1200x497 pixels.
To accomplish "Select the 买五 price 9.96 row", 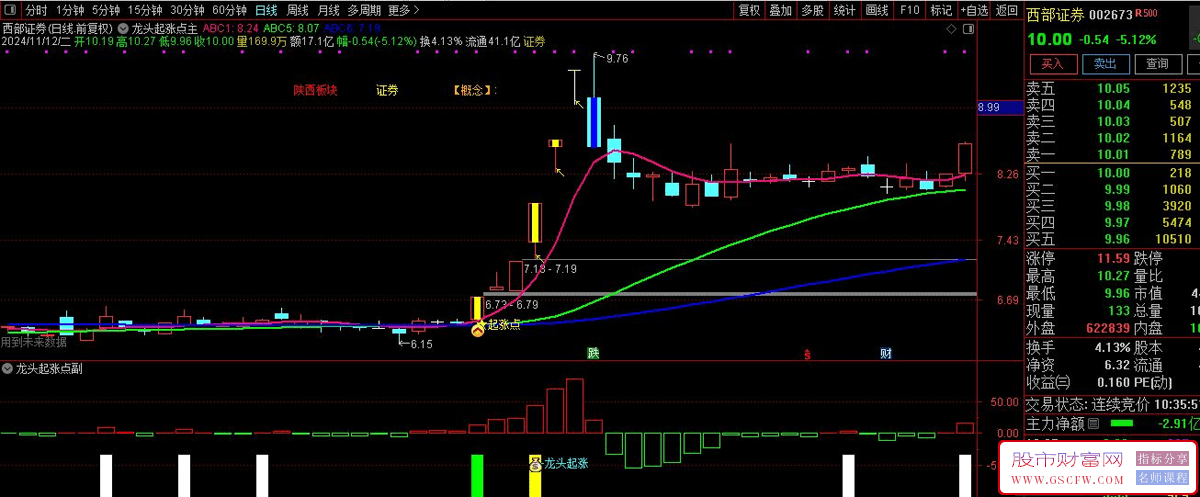I will coord(1112,239).
